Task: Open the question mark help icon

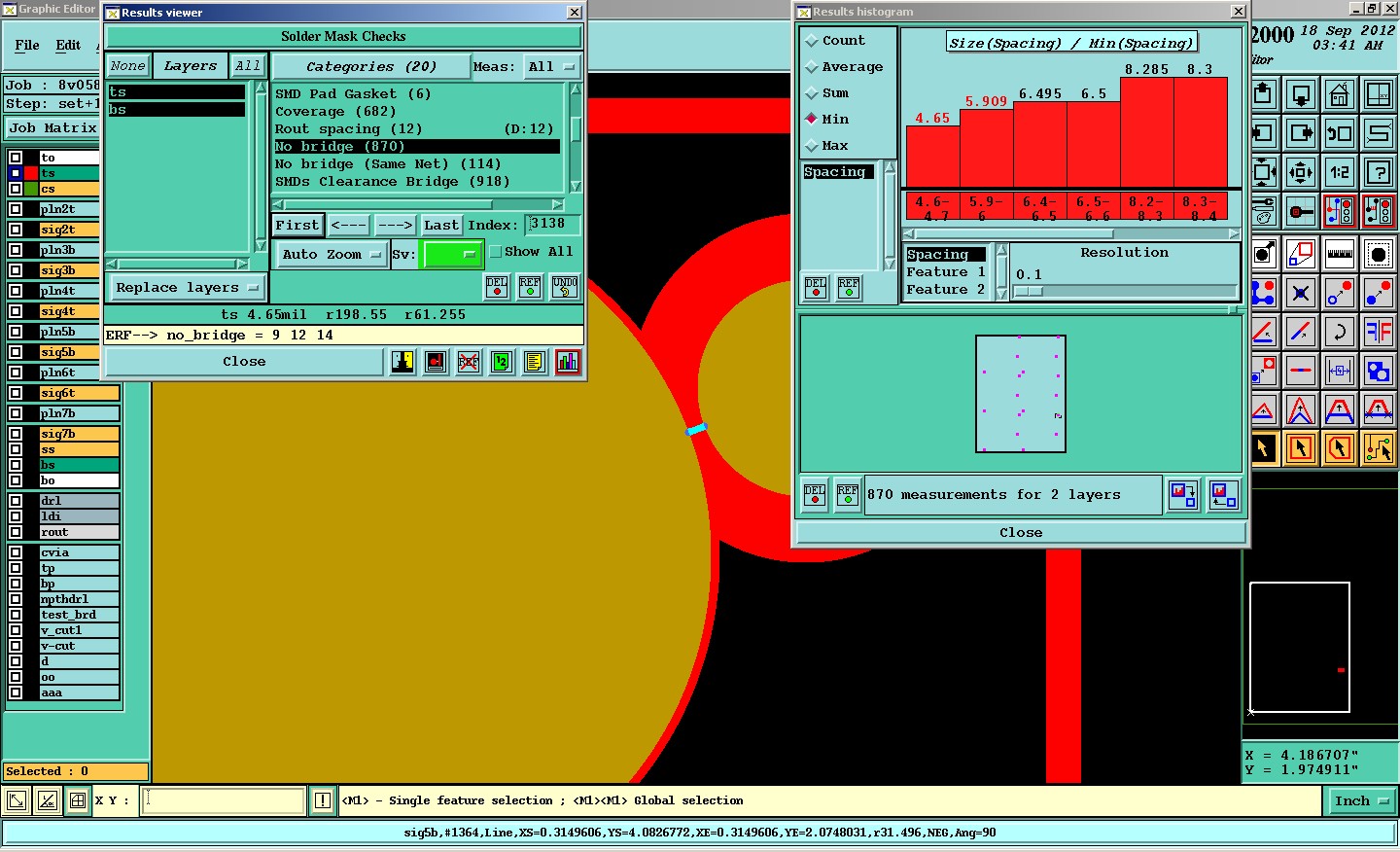Action: pyautogui.click(x=1379, y=172)
